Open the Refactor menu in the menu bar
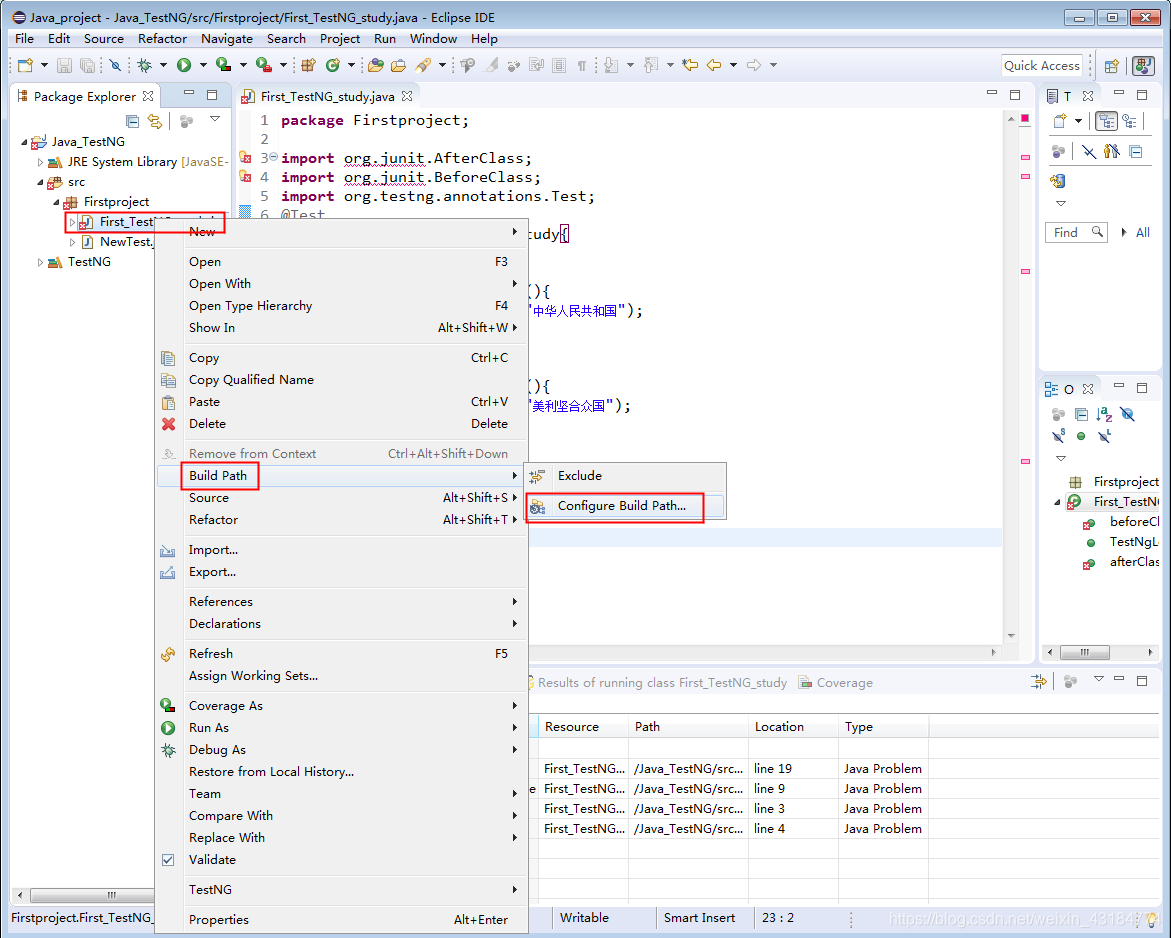Image resolution: width=1171 pixels, height=938 pixels. click(162, 39)
